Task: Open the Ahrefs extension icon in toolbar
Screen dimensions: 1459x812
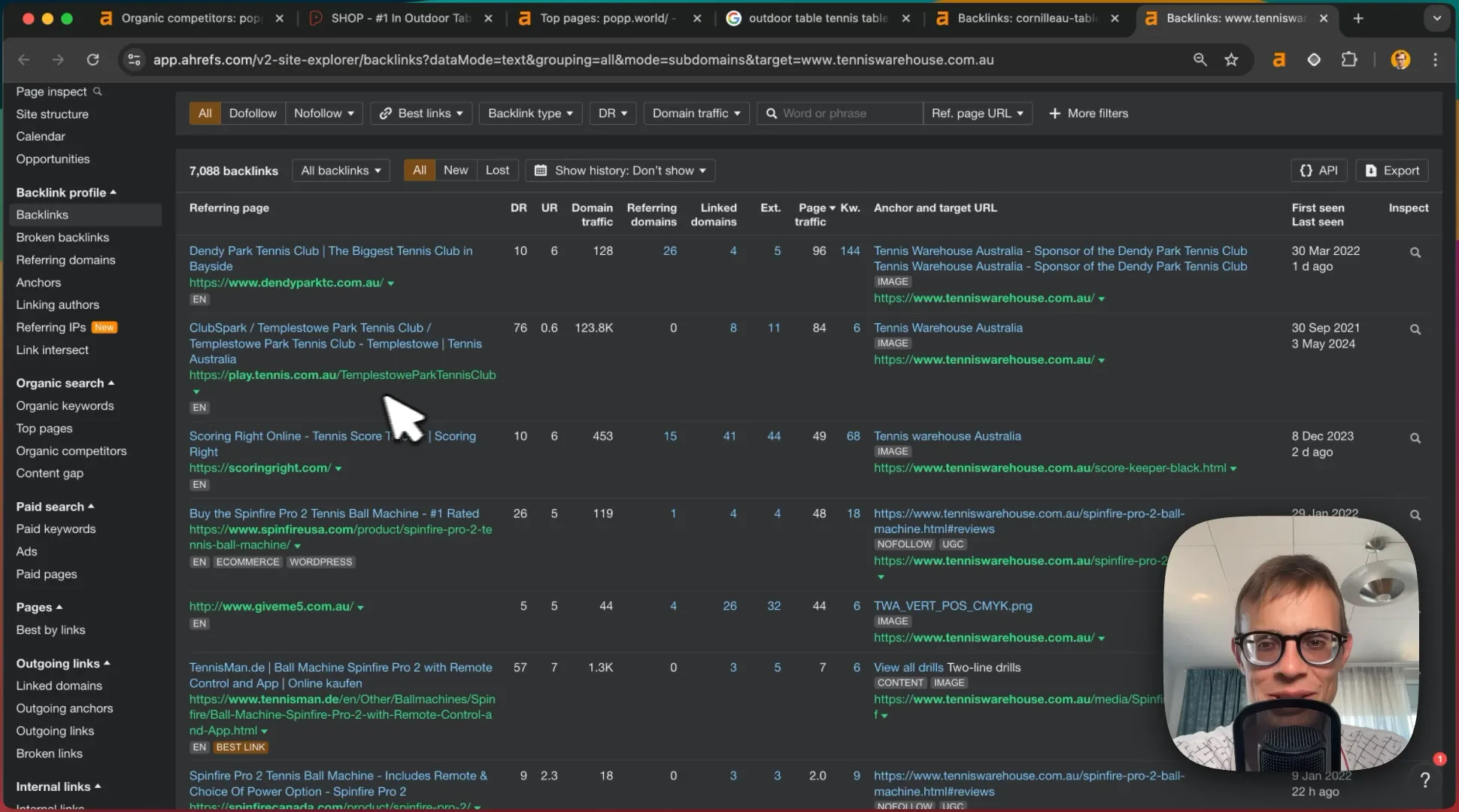Action: 1279,59
